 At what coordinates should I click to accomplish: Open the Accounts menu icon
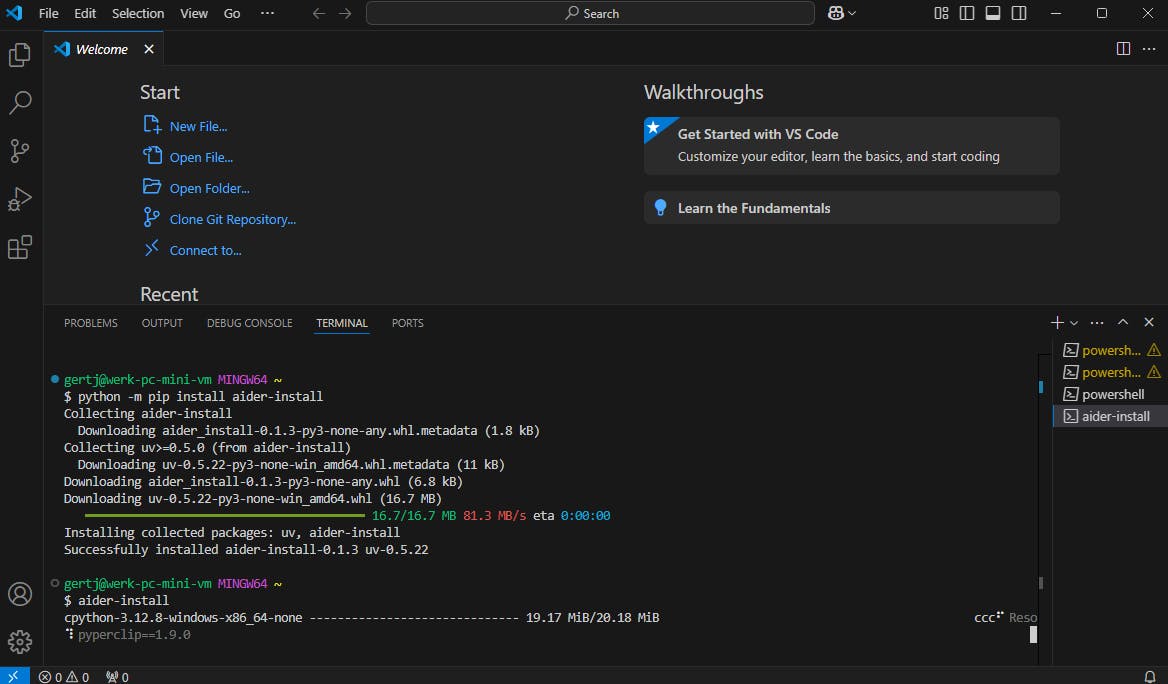tap(20, 594)
